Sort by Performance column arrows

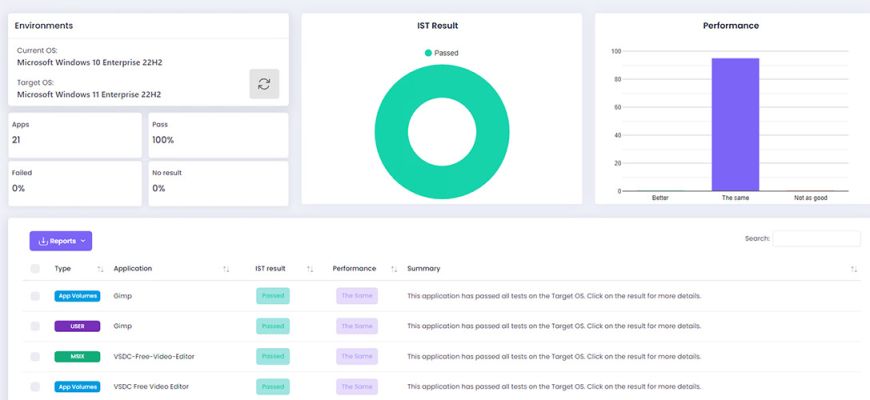[394, 269]
